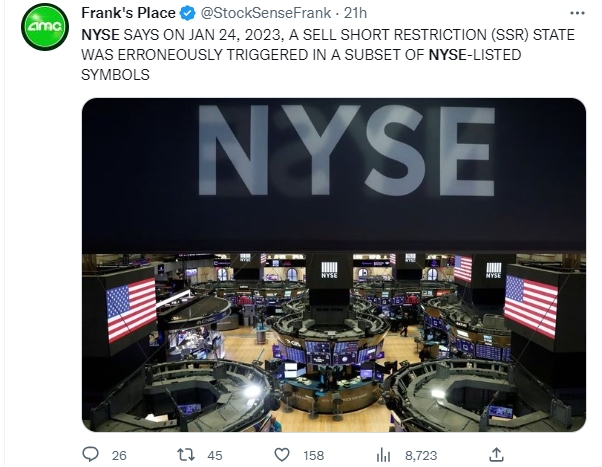Open the 21h timestamp link
This screenshot has width=602, height=467.
pos(355,13)
